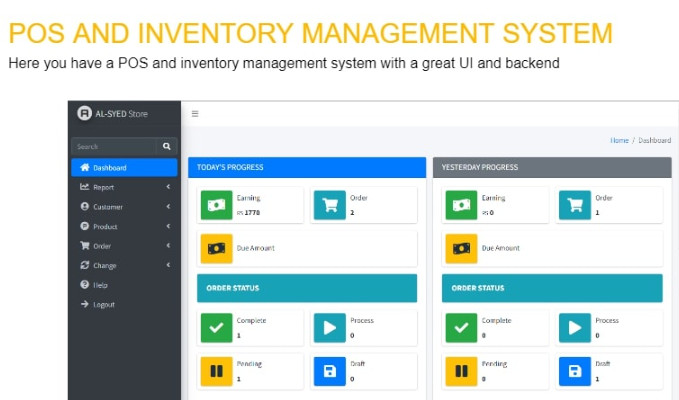Click today's Process play icon
This screenshot has width=679, height=400.
(x=330, y=328)
